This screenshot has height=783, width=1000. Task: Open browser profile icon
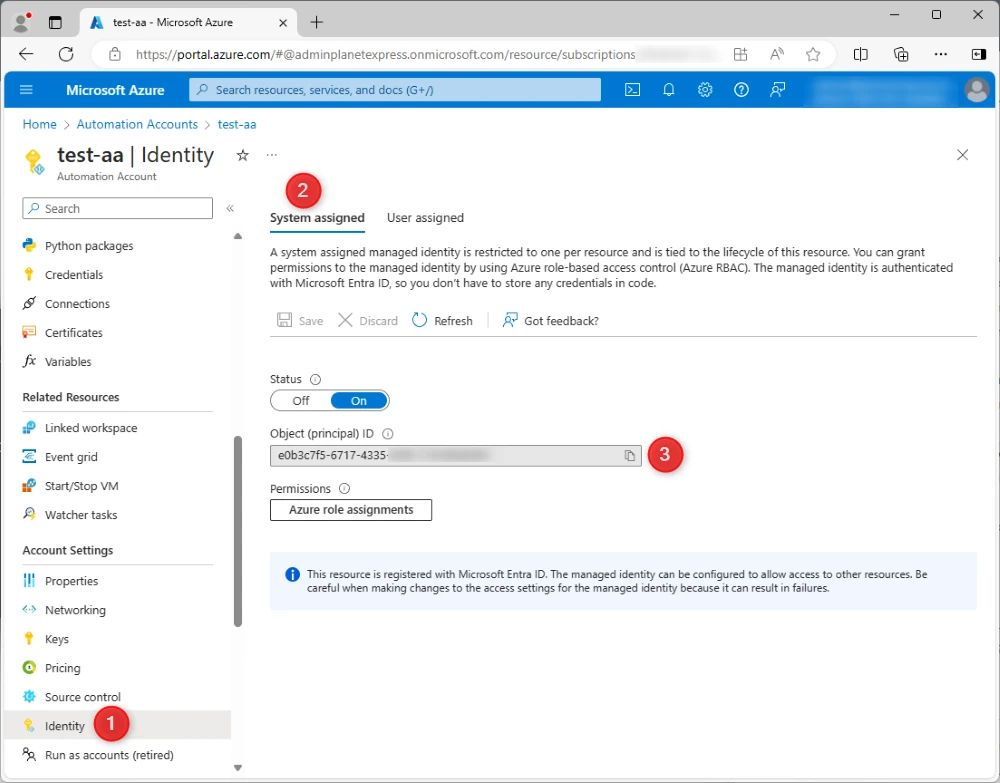point(22,22)
